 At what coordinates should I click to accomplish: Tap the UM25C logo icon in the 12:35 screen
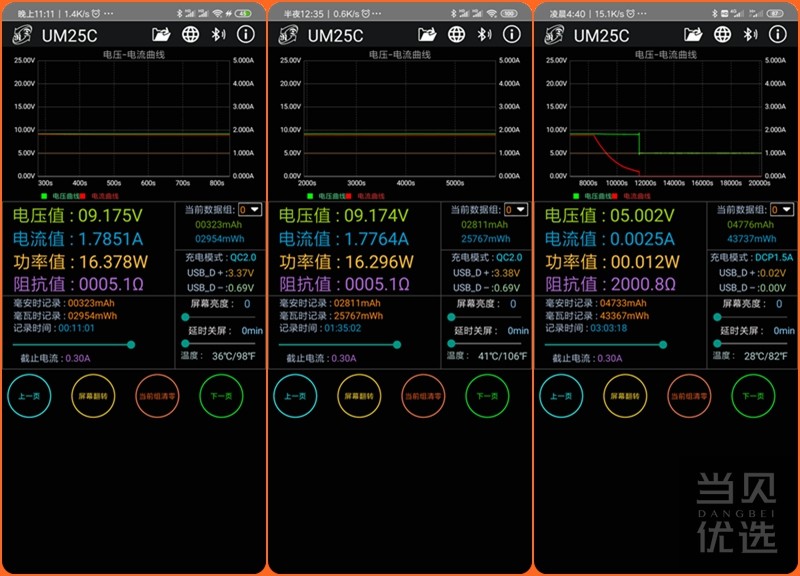pos(288,35)
